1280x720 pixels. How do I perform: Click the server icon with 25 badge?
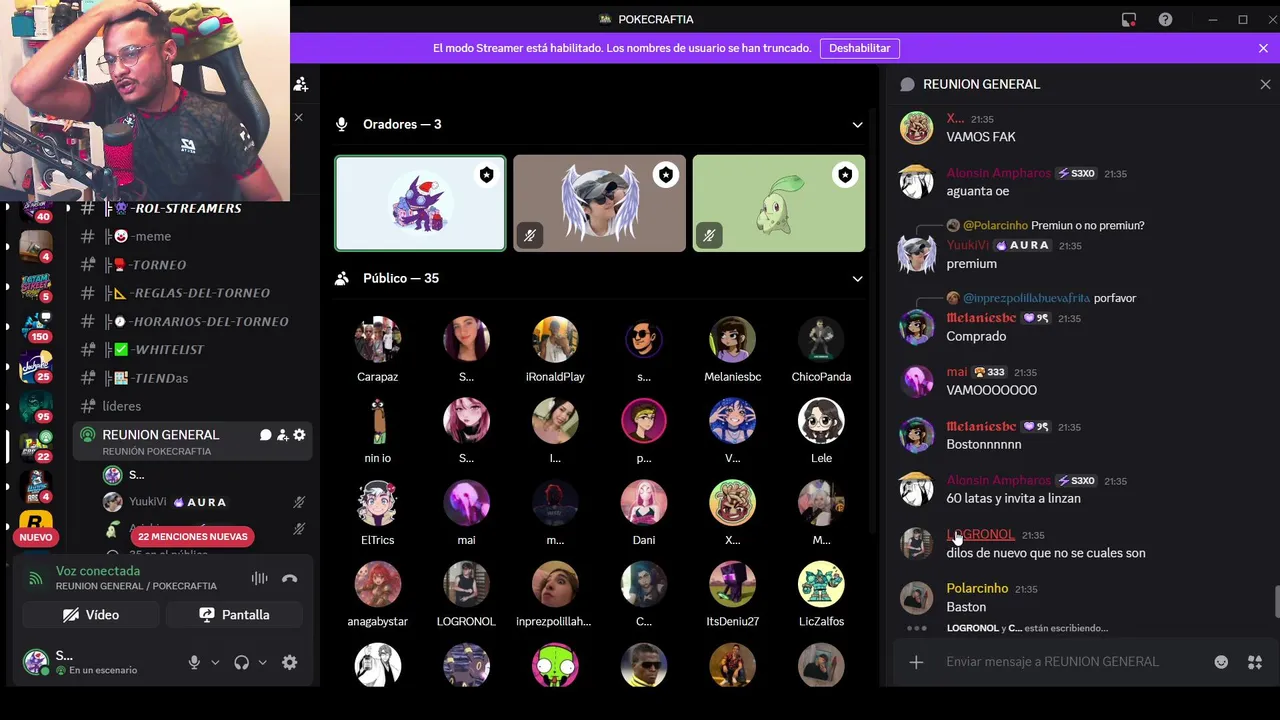click(x=36, y=366)
